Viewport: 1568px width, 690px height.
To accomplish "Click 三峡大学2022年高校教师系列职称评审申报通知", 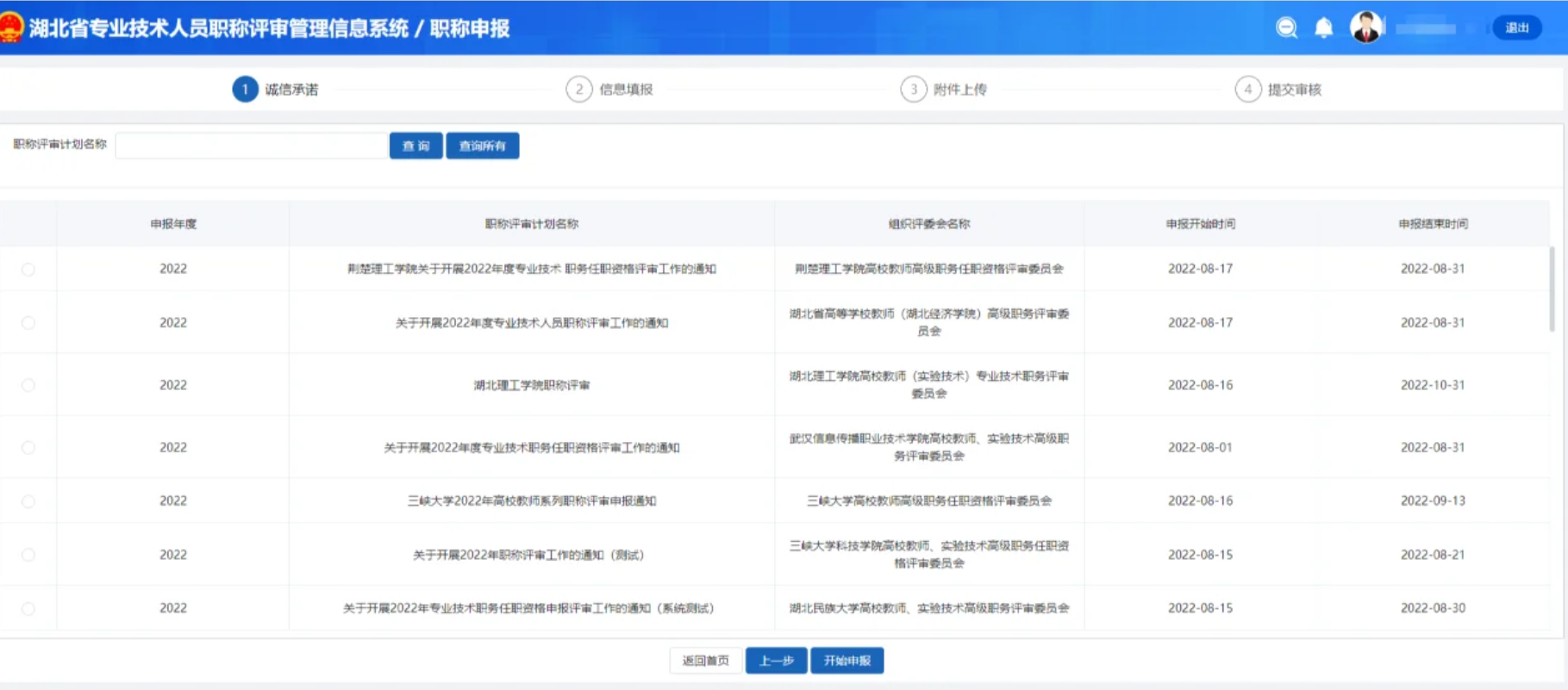I will 532,500.
